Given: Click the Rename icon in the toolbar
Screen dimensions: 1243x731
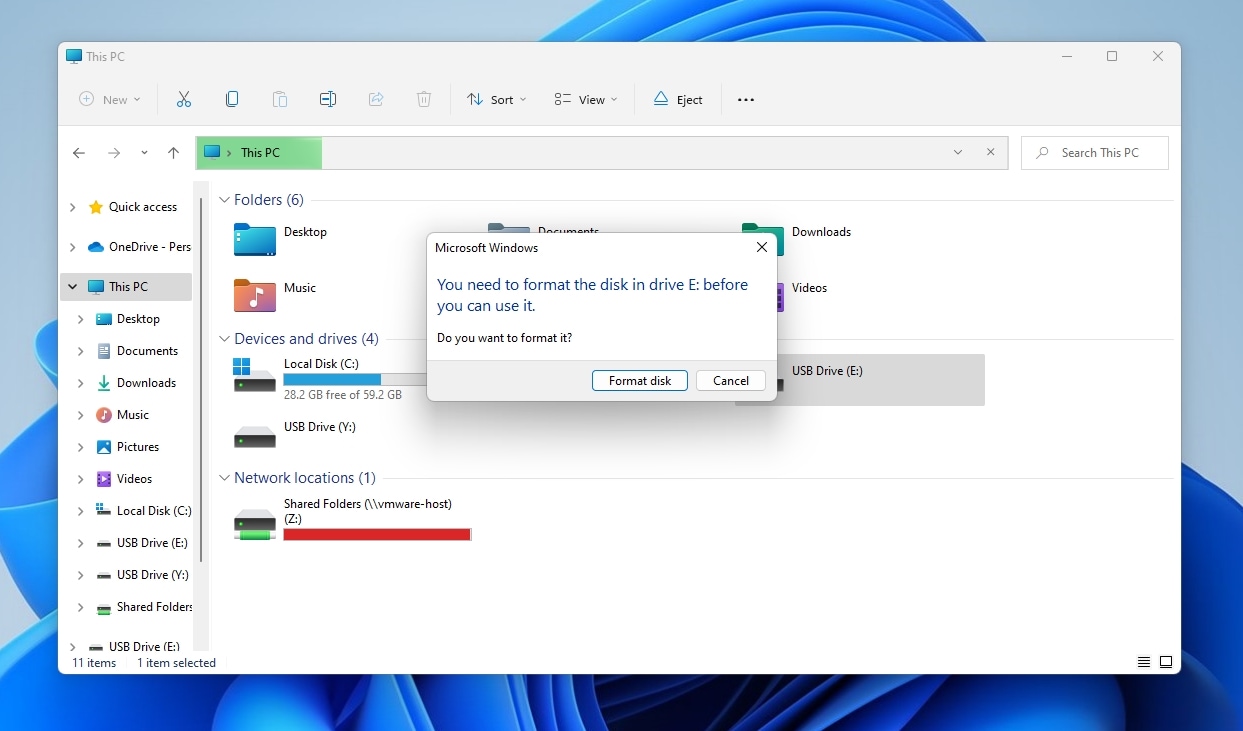Looking at the screenshot, I should 328,99.
